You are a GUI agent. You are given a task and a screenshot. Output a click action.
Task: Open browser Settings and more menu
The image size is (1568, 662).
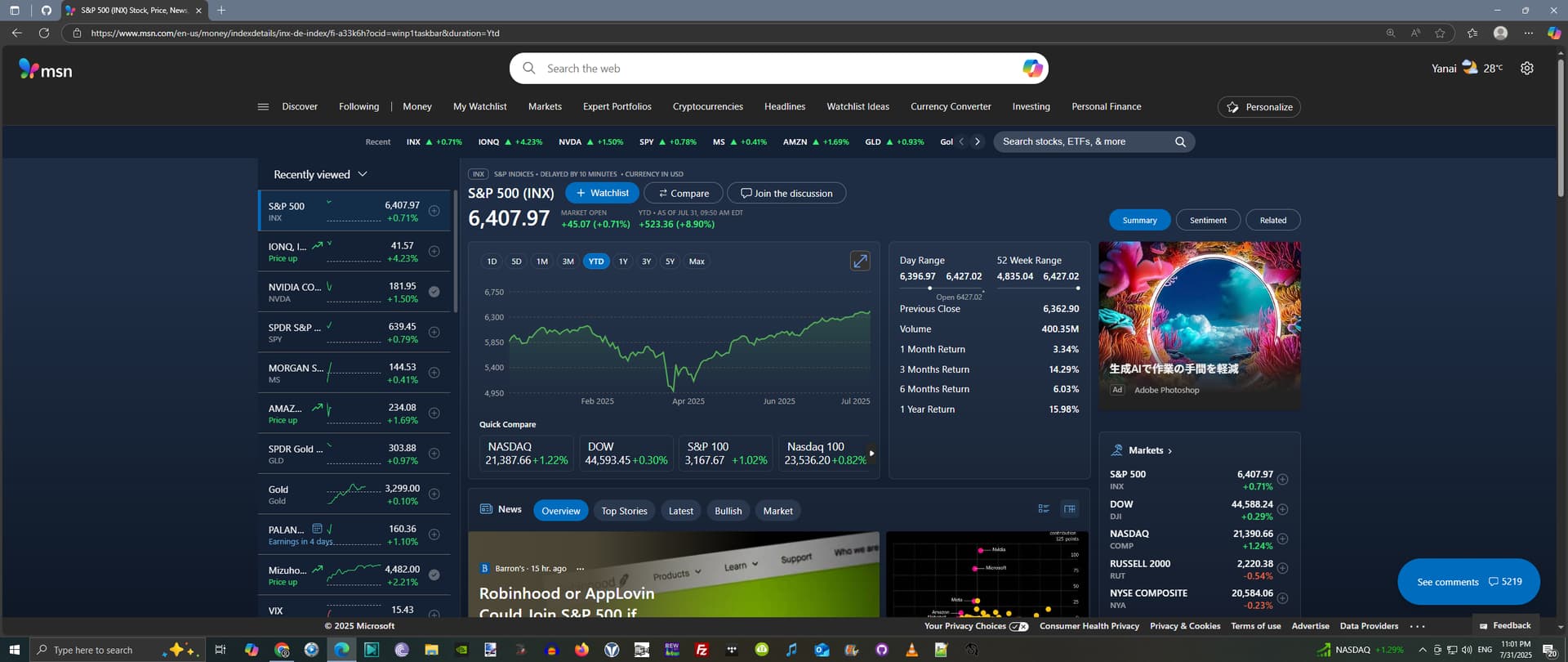click(1528, 33)
